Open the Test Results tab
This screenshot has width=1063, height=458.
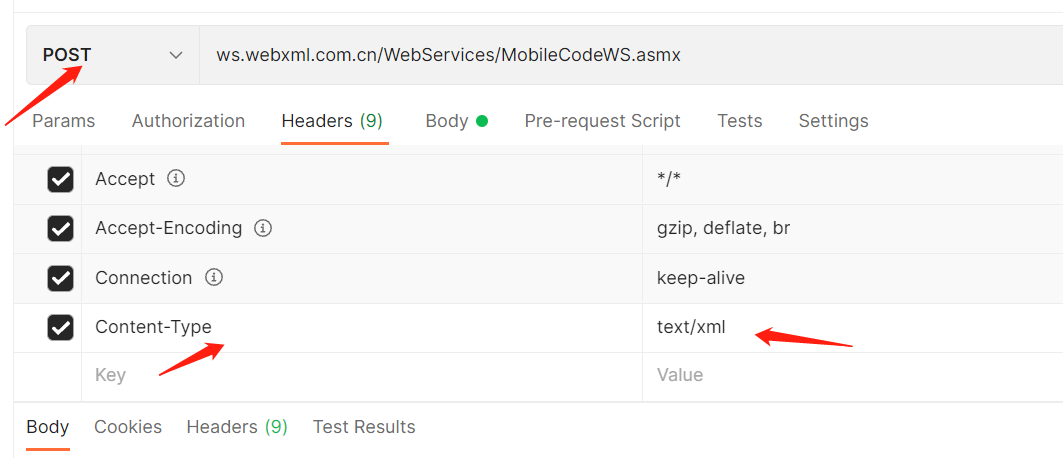point(364,427)
